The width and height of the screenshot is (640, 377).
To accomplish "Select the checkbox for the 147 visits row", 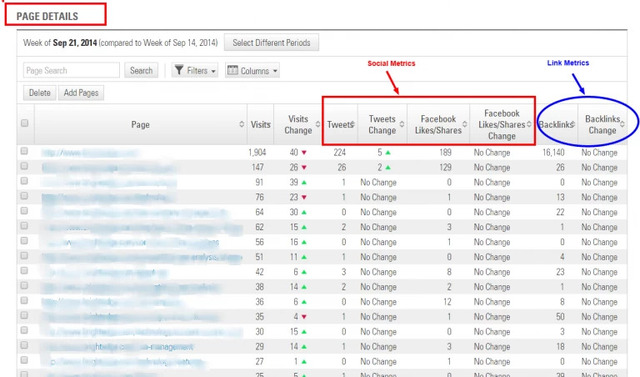I will click(x=24, y=166).
